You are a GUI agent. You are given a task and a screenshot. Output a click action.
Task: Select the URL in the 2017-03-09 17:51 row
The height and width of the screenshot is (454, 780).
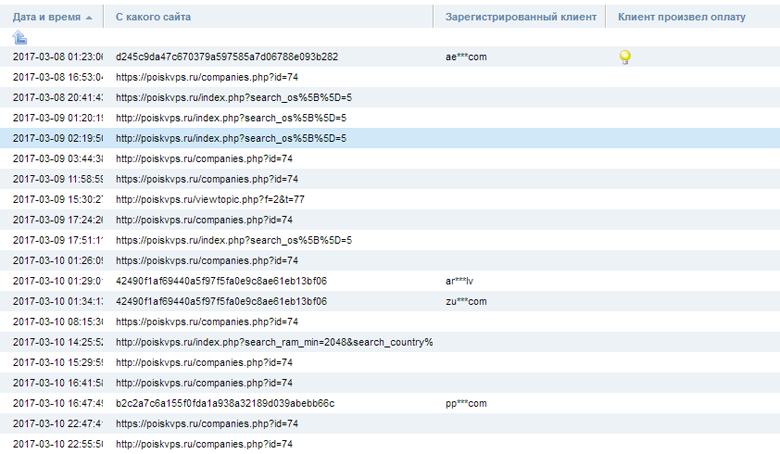coord(234,240)
